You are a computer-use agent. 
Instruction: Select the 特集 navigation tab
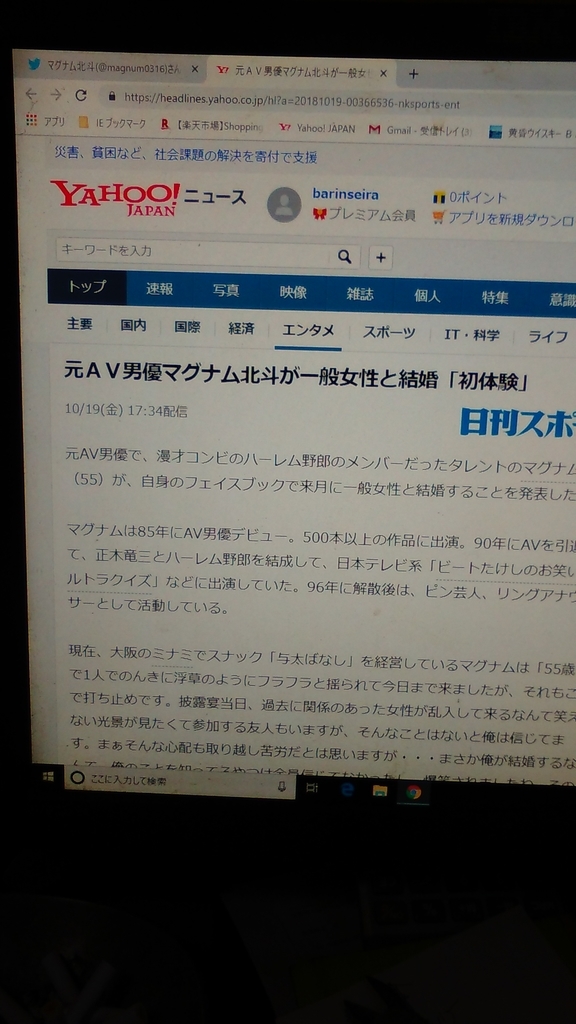(x=495, y=298)
